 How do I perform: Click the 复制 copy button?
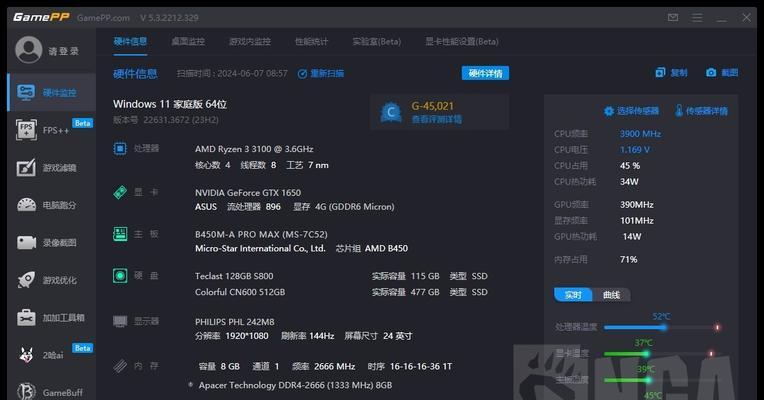[x=671, y=73]
